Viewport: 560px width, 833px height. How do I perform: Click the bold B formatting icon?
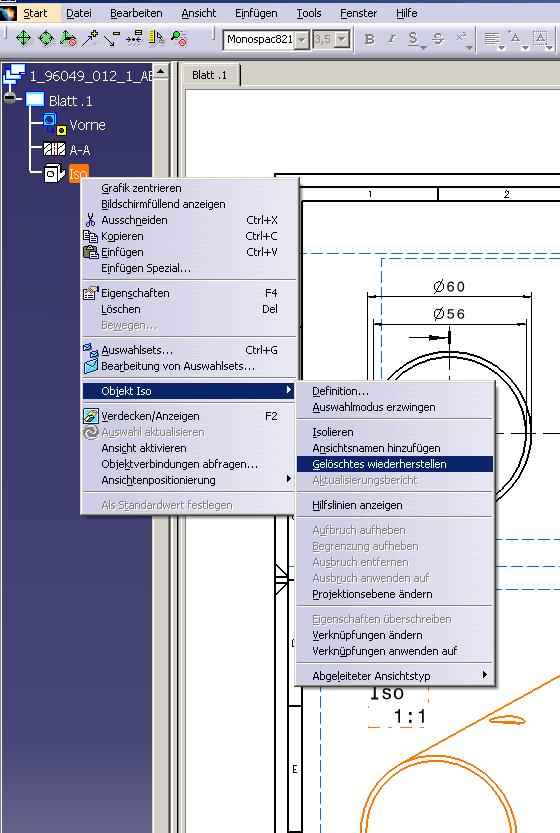pyautogui.click(x=370, y=39)
